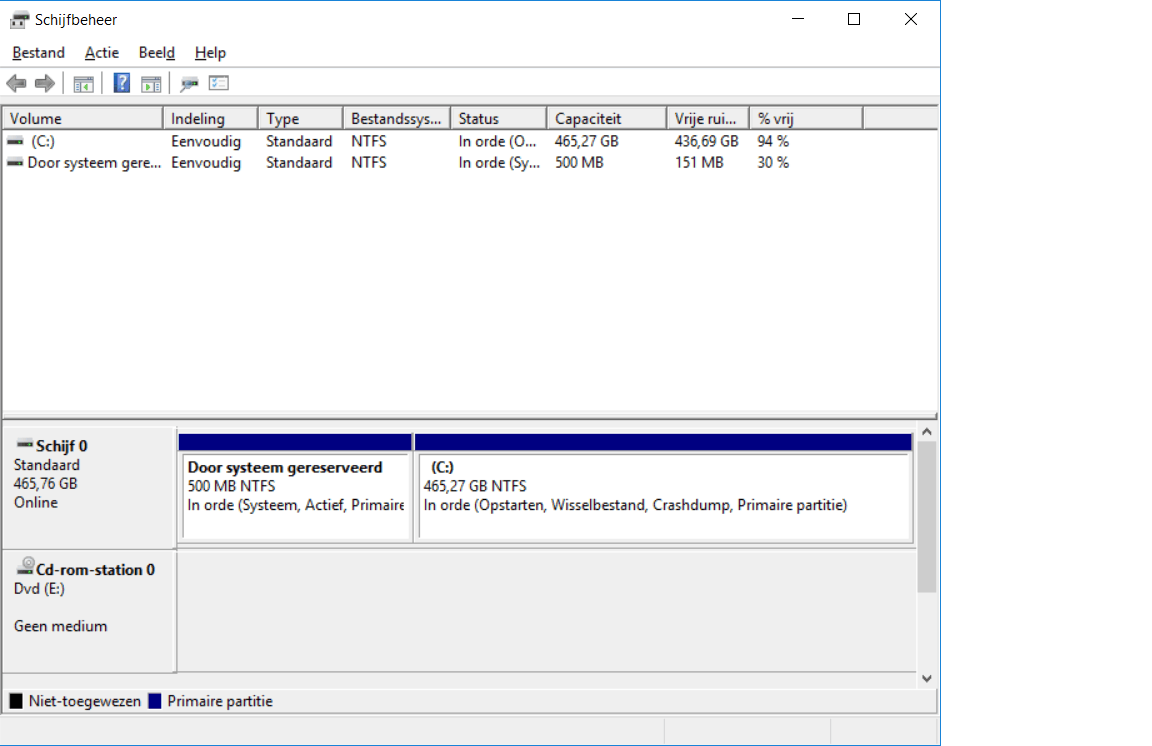Screen dimensions: 1152x746
Task: Open Help via blue question mark icon
Action: tap(122, 83)
